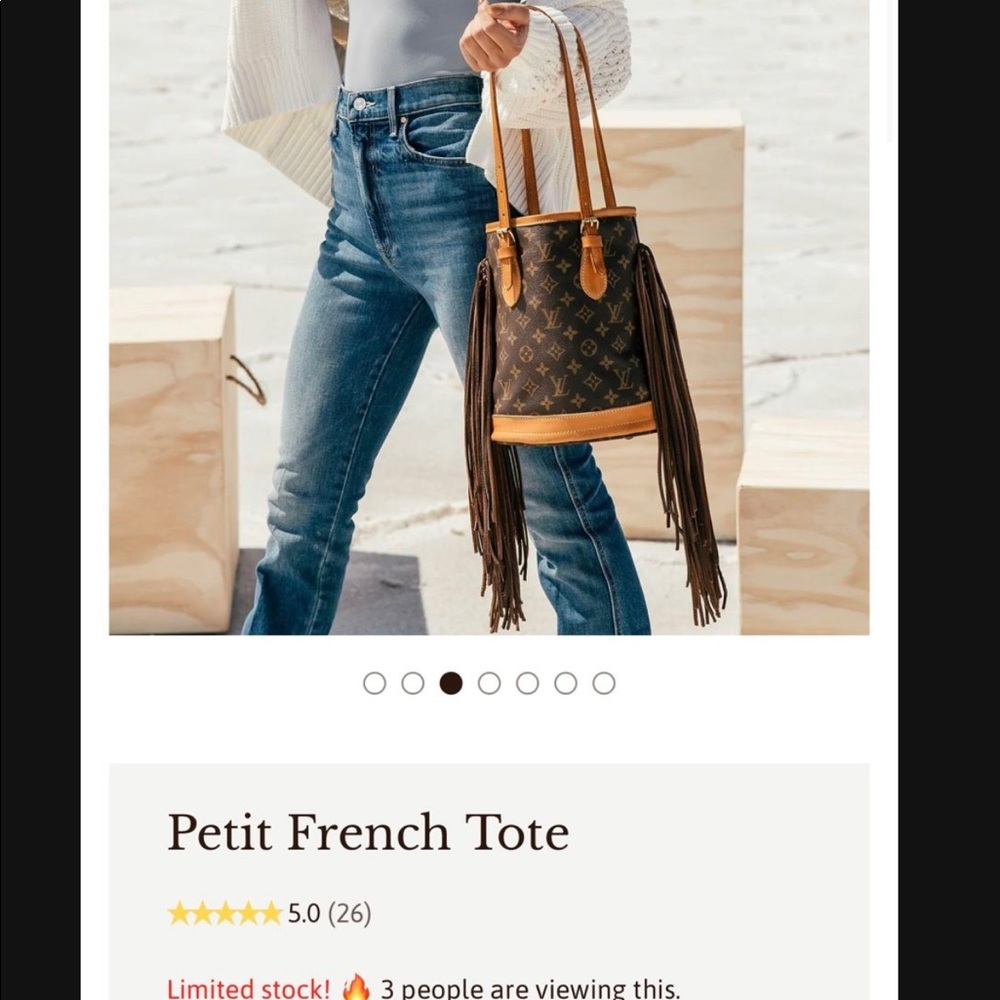1000x1000 pixels.
Task: Click the five-star rating icons
Action: click(x=224, y=913)
